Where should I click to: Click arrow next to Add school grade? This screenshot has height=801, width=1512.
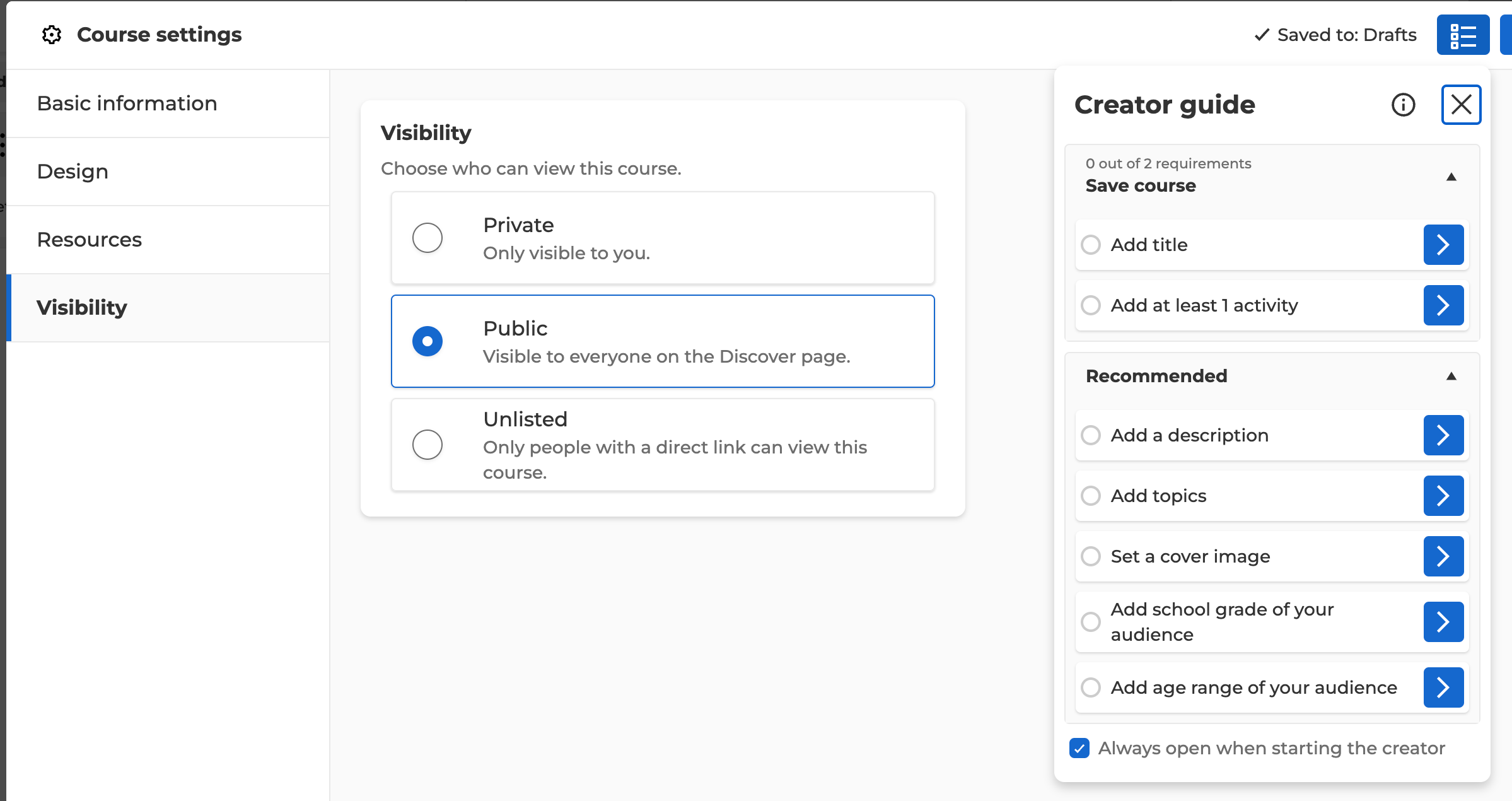(1443, 622)
